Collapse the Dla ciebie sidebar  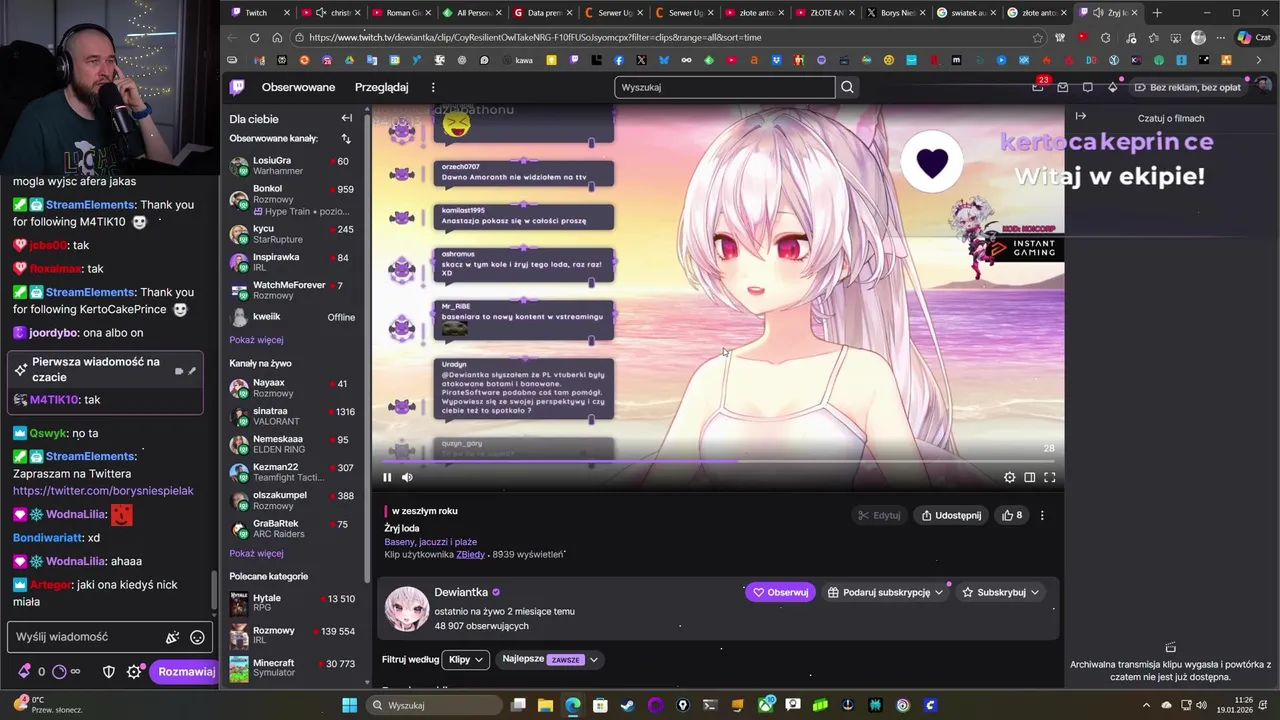tap(346, 118)
